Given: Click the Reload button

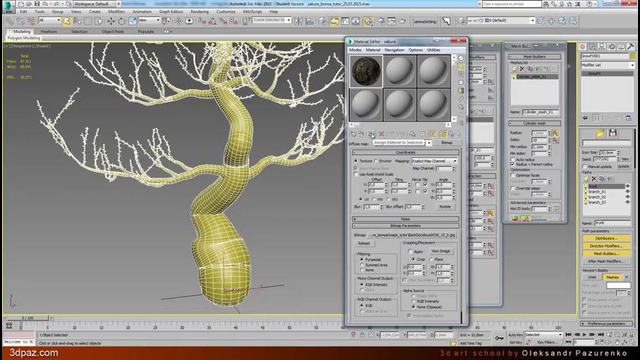Looking at the screenshot, I should point(364,243).
